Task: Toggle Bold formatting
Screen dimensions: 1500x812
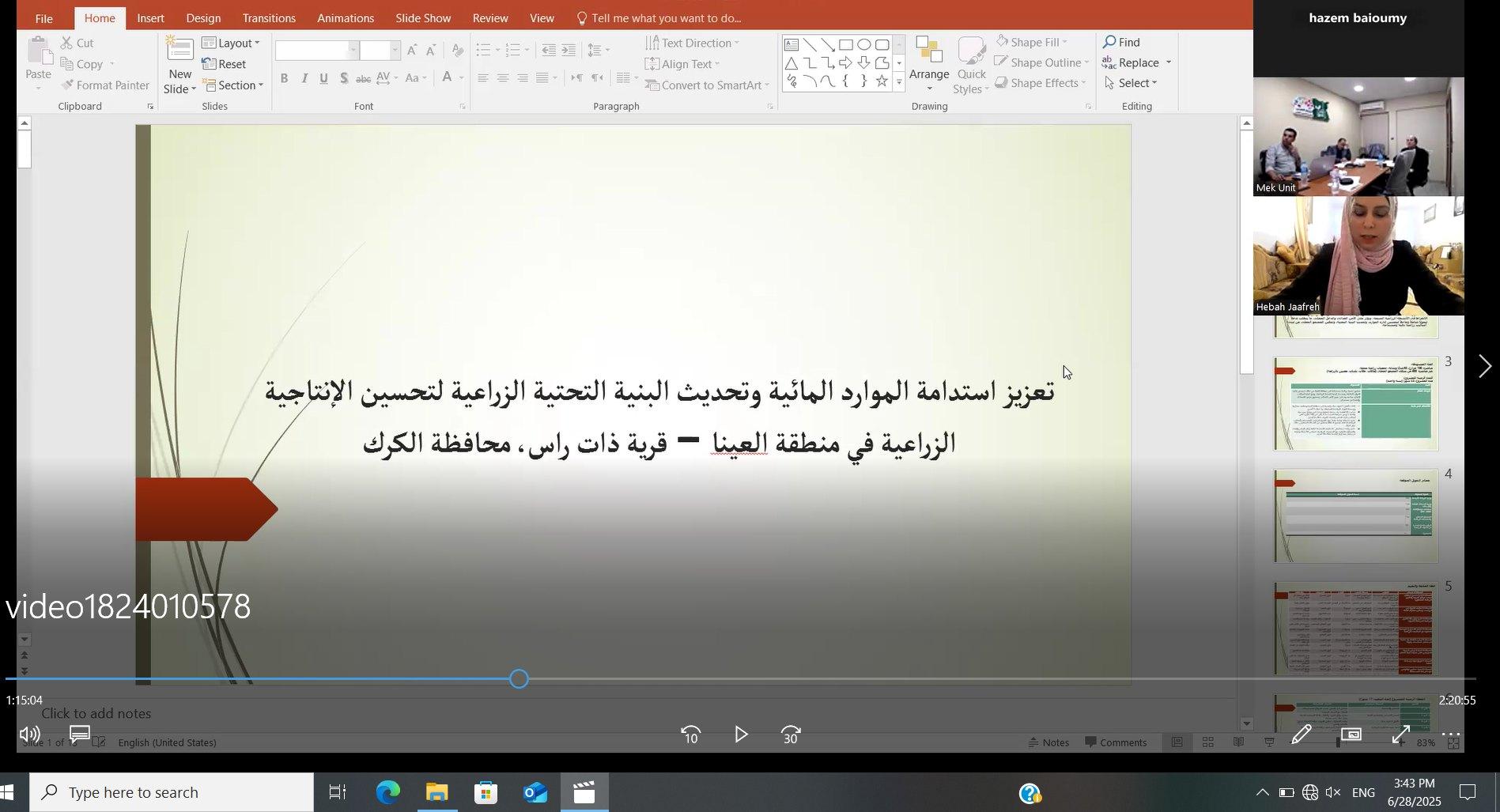Action: coord(284,77)
